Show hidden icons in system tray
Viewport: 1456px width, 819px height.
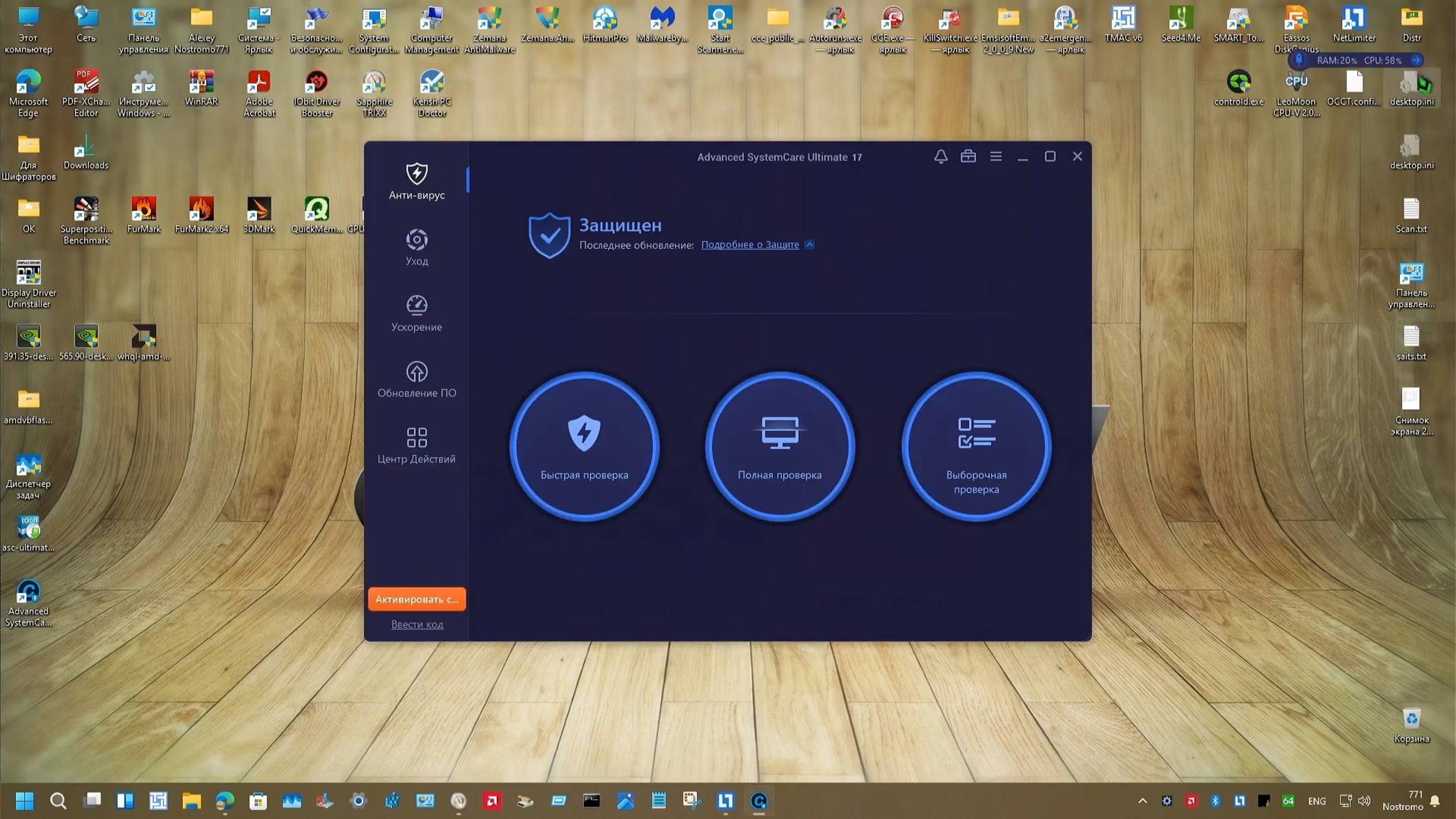[1141, 800]
